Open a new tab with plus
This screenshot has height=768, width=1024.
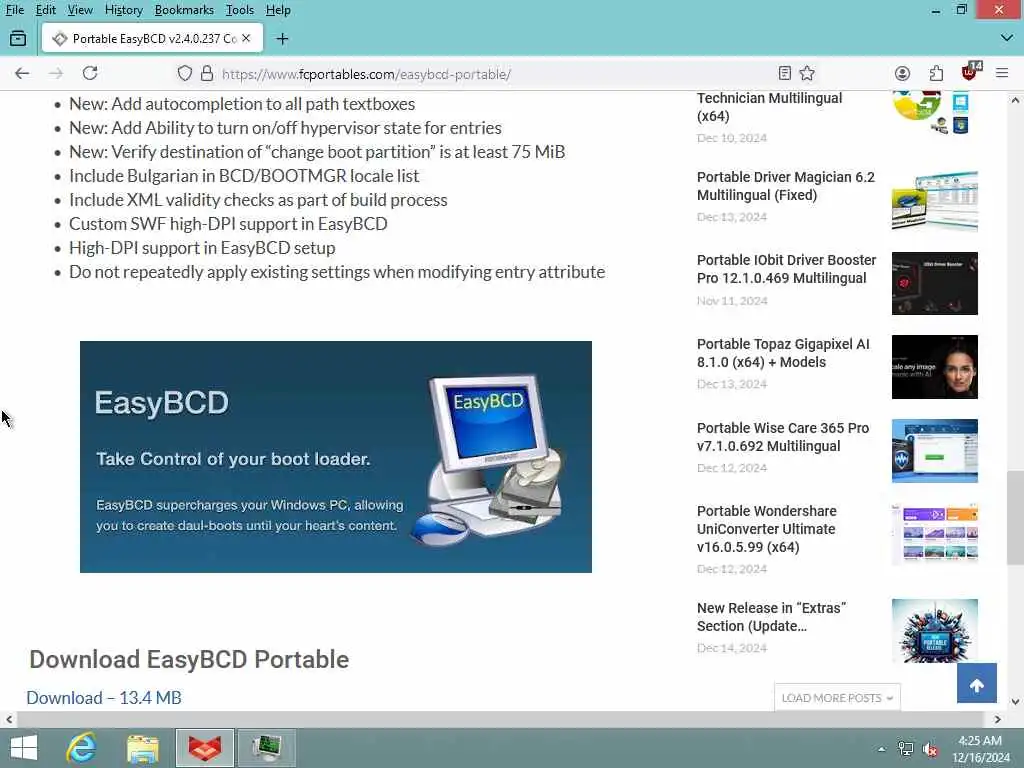pyautogui.click(x=282, y=39)
